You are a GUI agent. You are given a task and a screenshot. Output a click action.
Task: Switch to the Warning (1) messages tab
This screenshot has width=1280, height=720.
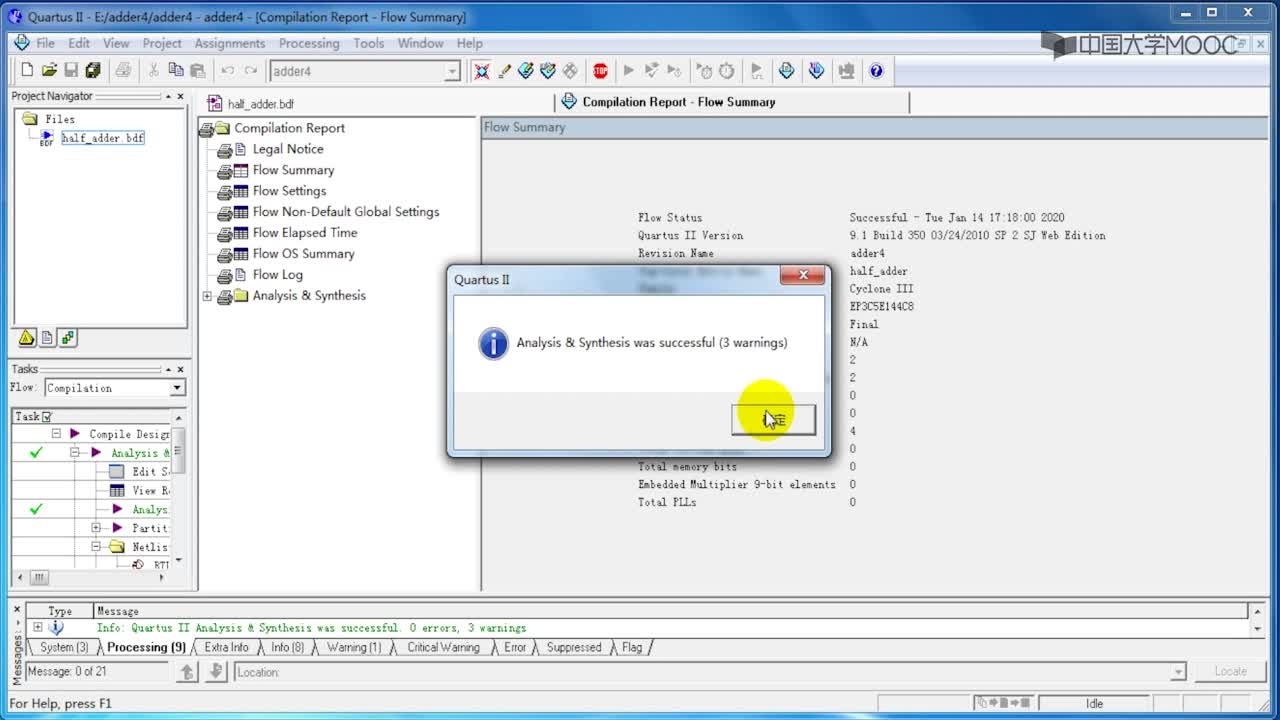353,647
